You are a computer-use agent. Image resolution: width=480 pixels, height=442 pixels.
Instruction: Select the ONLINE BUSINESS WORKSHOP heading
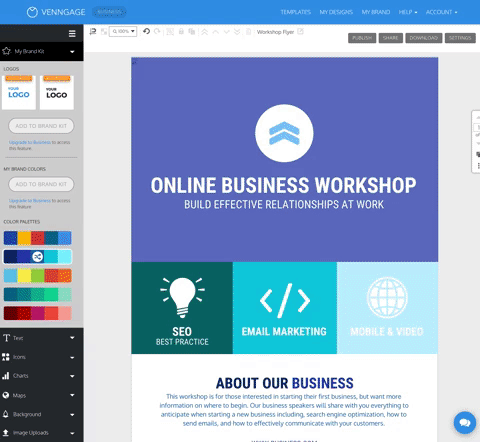(x=284, y=185)
